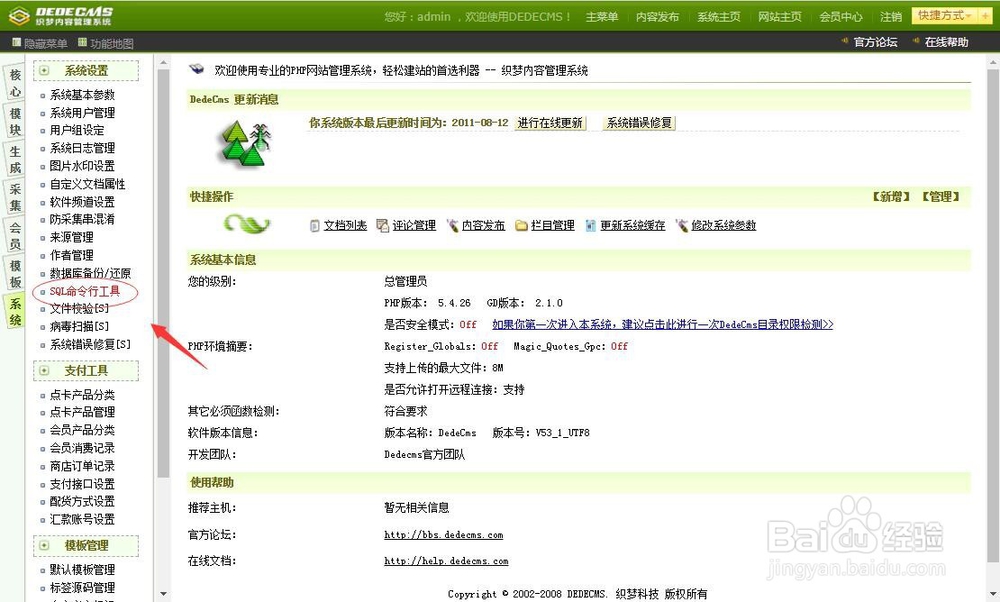
Task: Switch to the 采集 side tab
Action: [15, 198]
